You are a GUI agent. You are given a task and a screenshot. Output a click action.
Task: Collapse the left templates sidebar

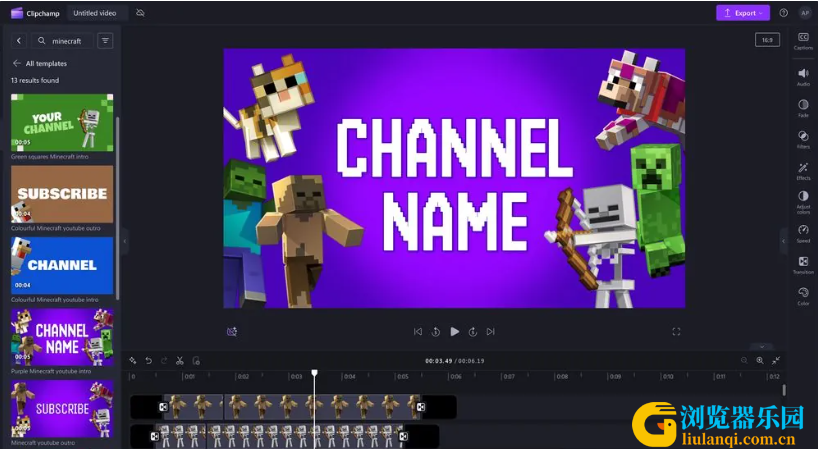point(125,241)
